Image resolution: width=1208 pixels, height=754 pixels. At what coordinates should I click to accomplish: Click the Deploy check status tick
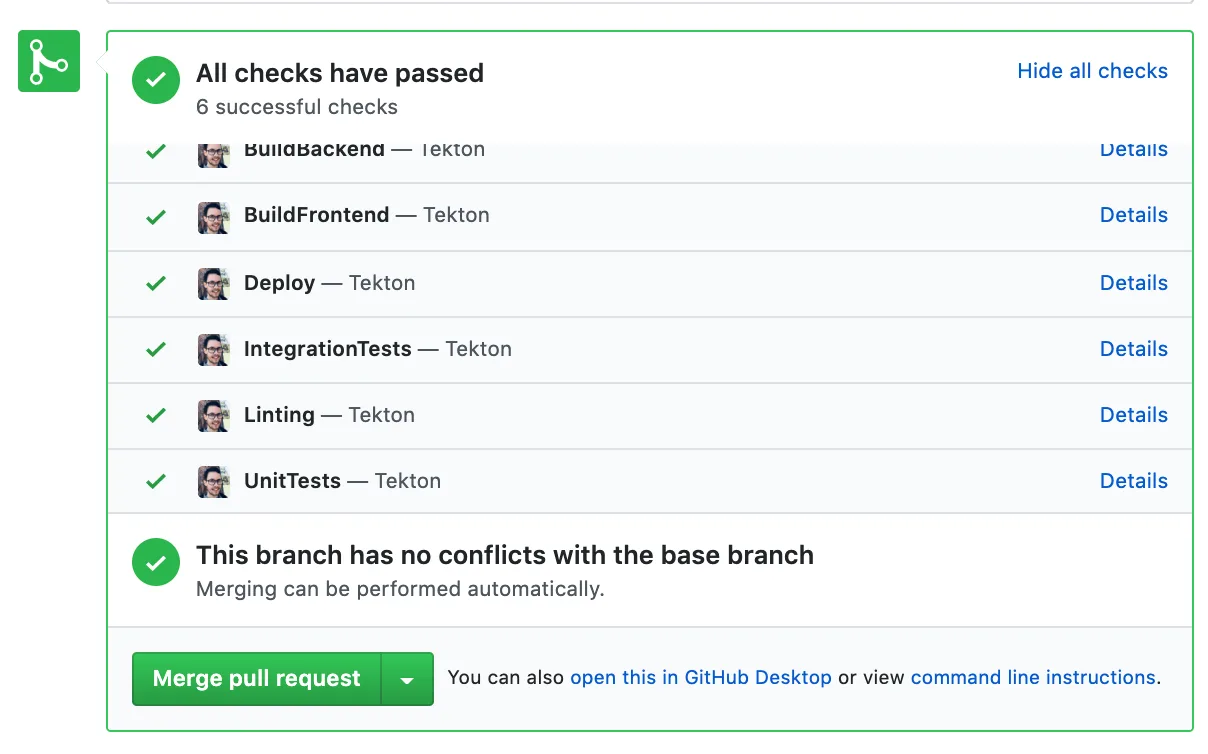(156, 284)
